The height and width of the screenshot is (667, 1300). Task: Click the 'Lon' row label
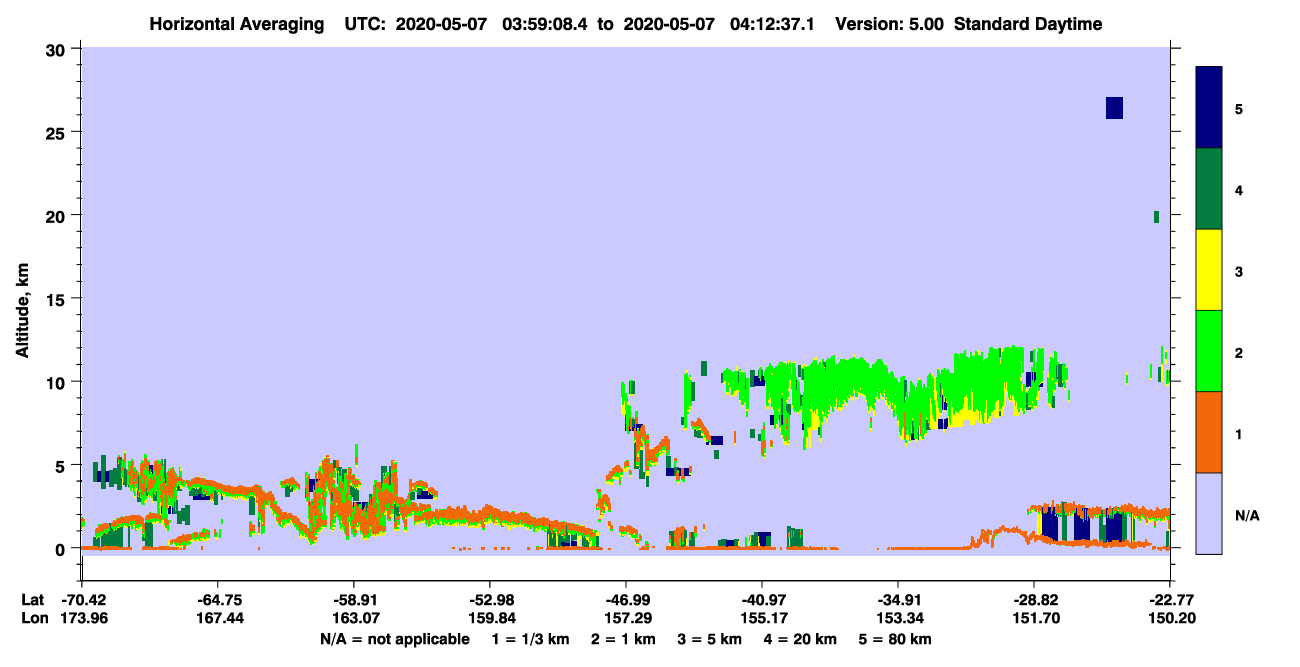33,617
